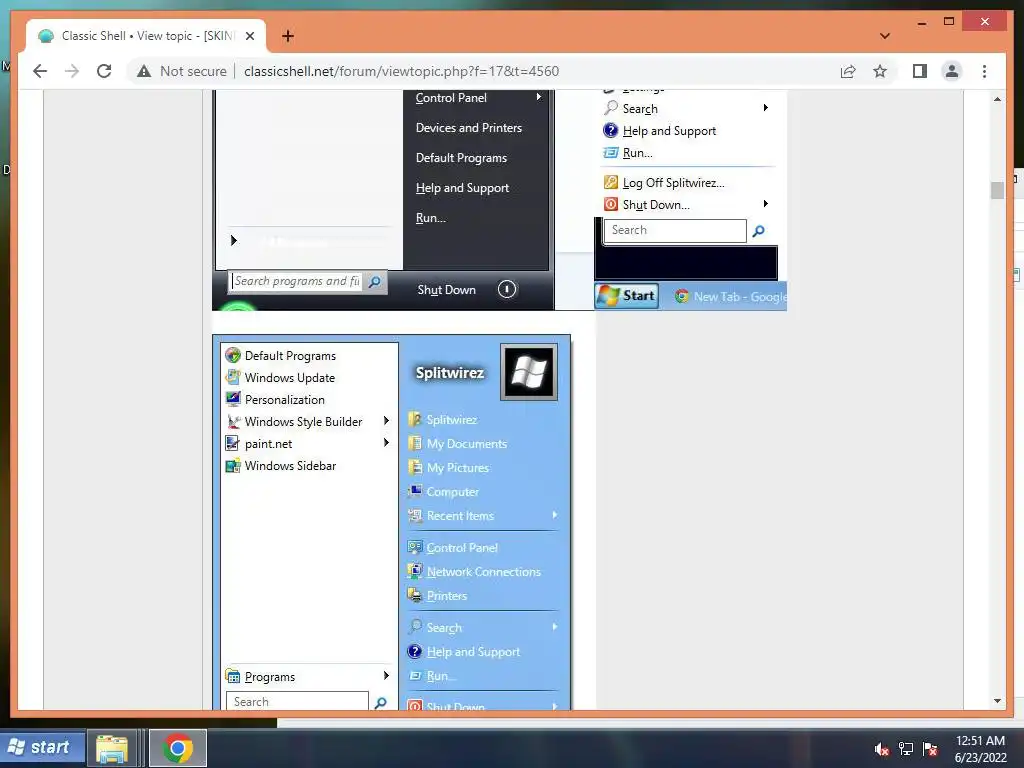Bookmark this page with the star icon
Screen dimensions: 1024x768
880,71
